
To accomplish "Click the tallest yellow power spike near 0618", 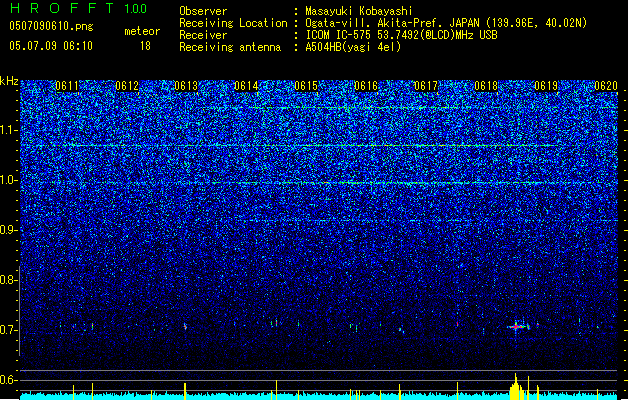I will (515, 386).
